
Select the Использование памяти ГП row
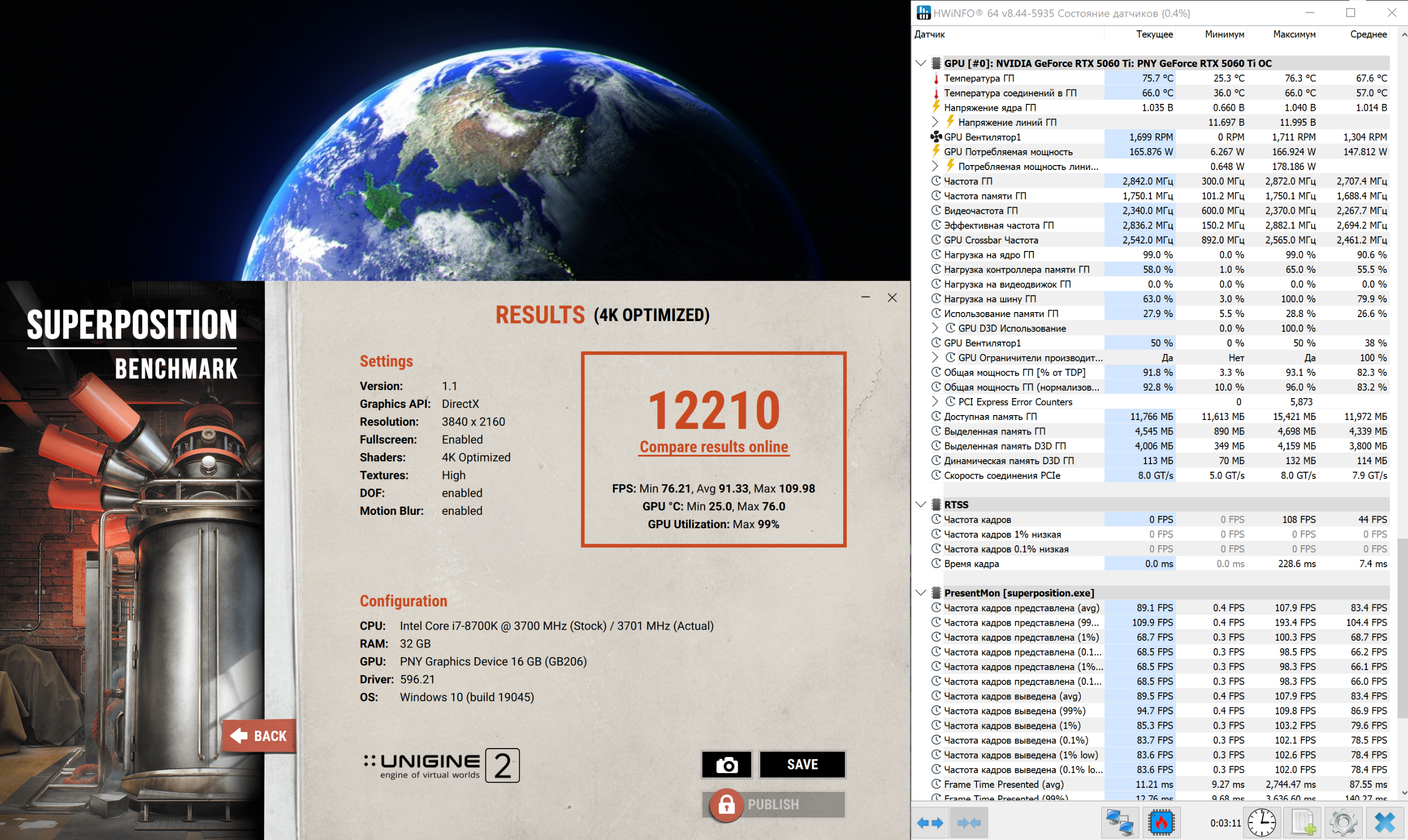coord(1160,314)
